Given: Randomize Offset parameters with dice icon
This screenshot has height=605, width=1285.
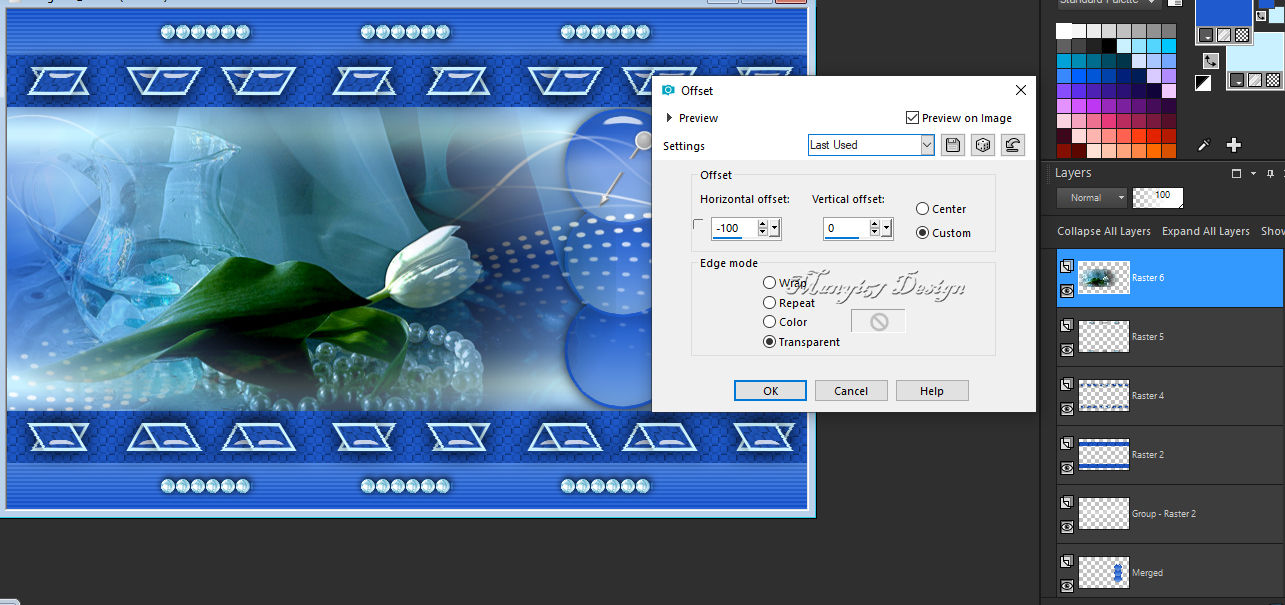Looking at the screenshot, I should [983, 145].
